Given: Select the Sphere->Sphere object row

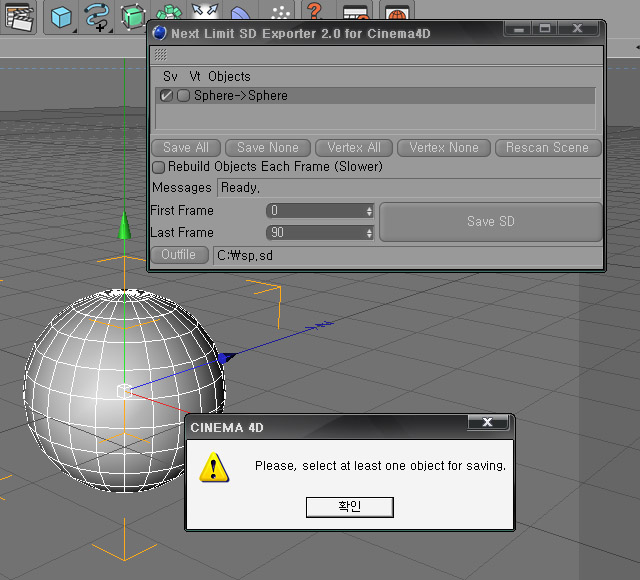Looking at the screenshot, I should click(375, 96).
